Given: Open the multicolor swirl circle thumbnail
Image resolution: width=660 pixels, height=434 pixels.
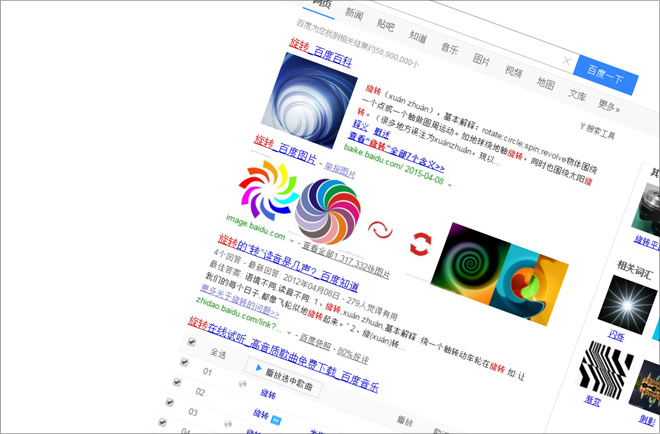Looking at the screenshot, I should click(327, 211).
